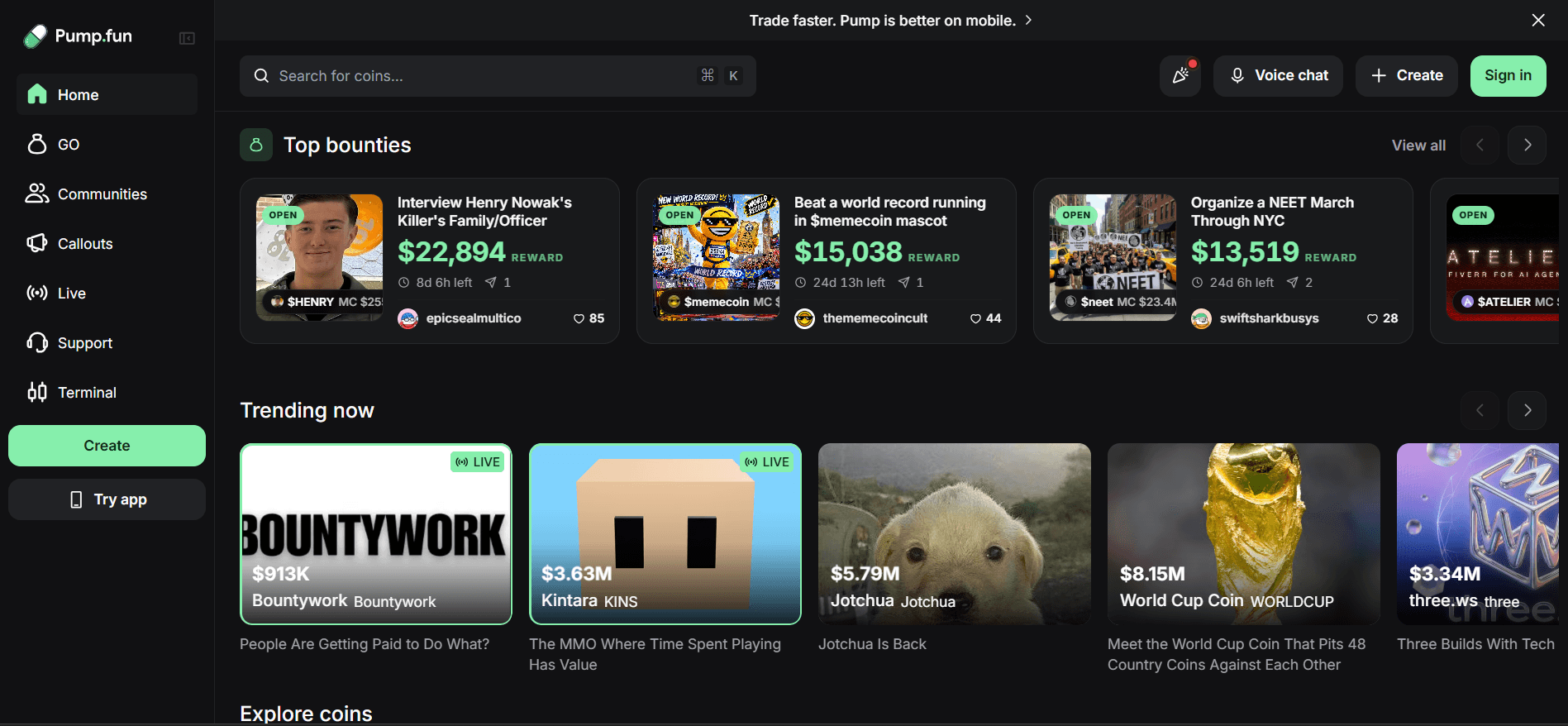Show next Trending now coins
1568x726 pixels.
(1527, 410)
